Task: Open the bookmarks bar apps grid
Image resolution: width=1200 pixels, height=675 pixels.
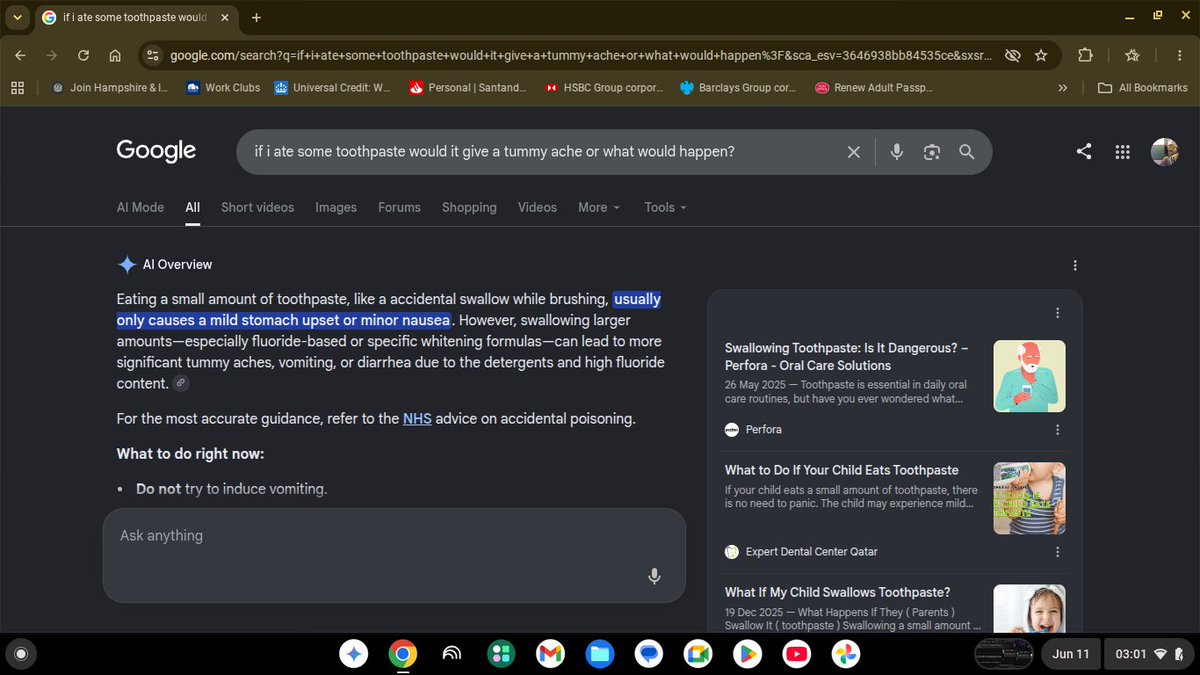Action: [17, 88]
